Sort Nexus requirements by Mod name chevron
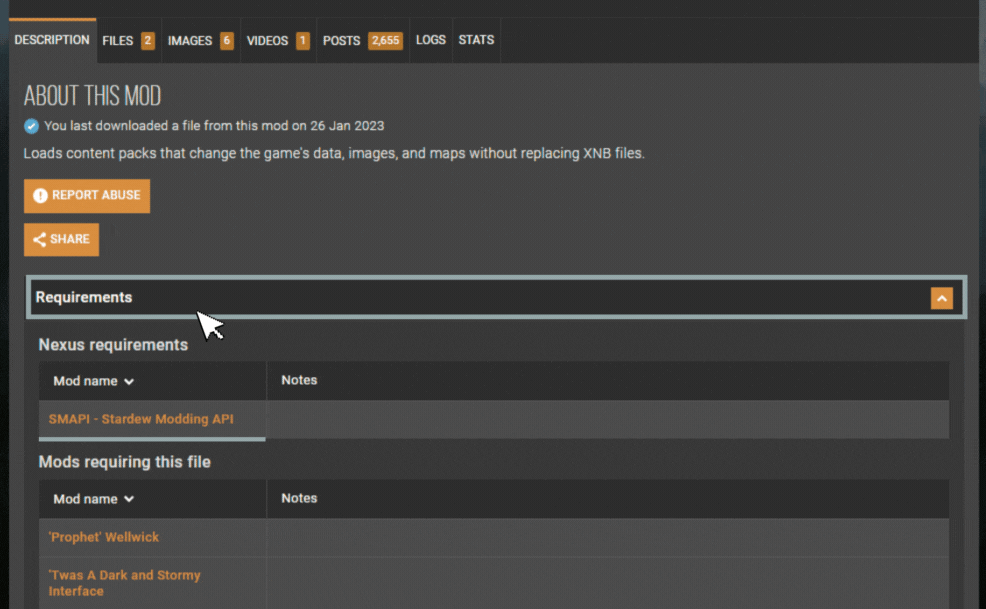 [129, 381]
